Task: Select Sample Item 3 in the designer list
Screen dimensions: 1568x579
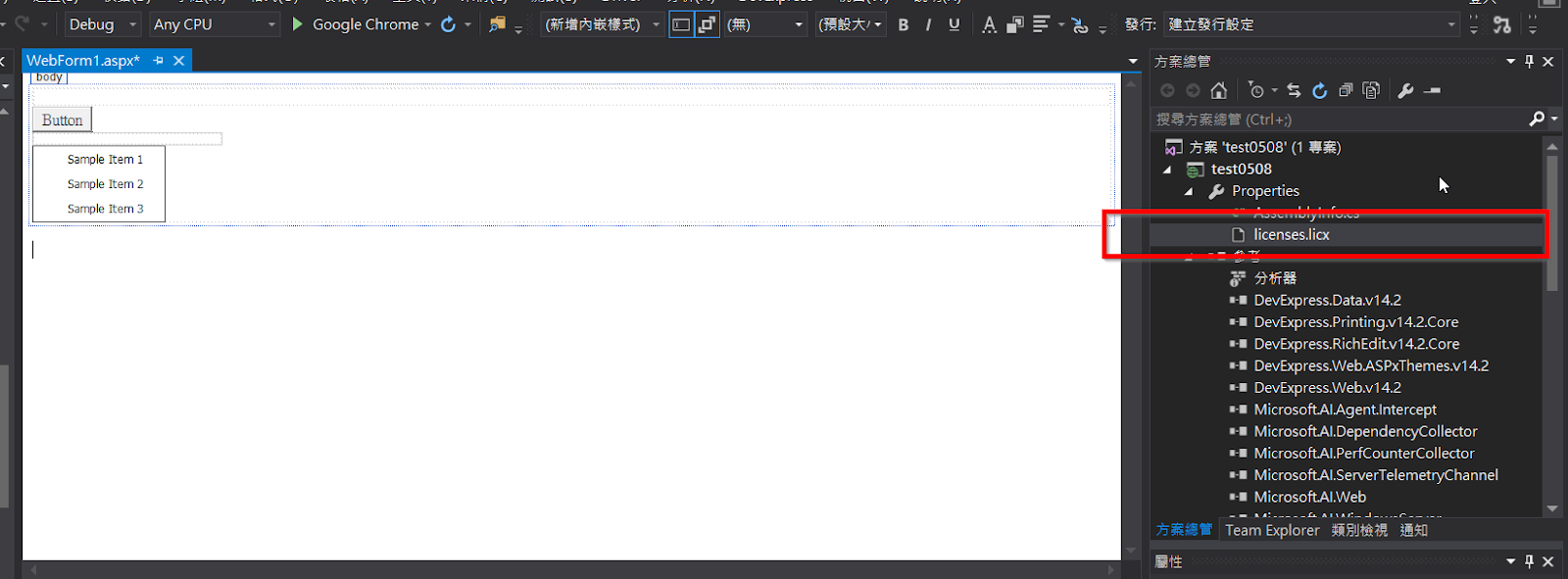Action: pyautogui.click(x=105, y=209)
